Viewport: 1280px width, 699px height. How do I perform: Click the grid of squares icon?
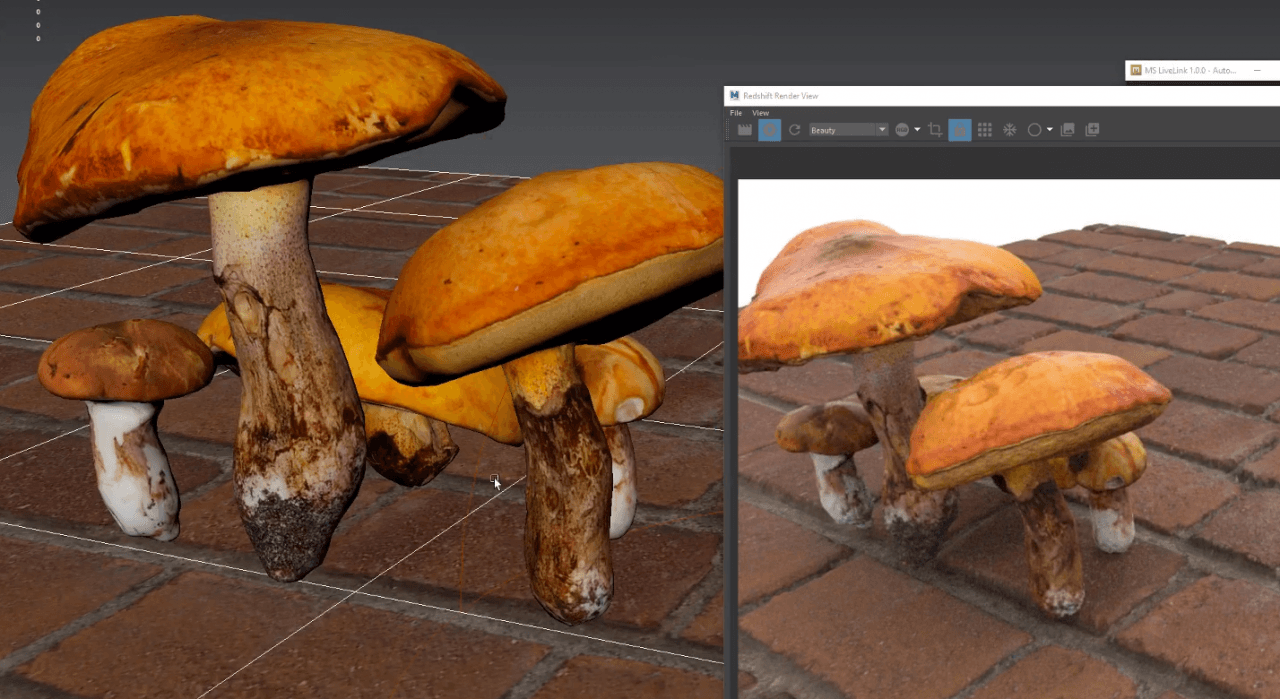(984, 130)
